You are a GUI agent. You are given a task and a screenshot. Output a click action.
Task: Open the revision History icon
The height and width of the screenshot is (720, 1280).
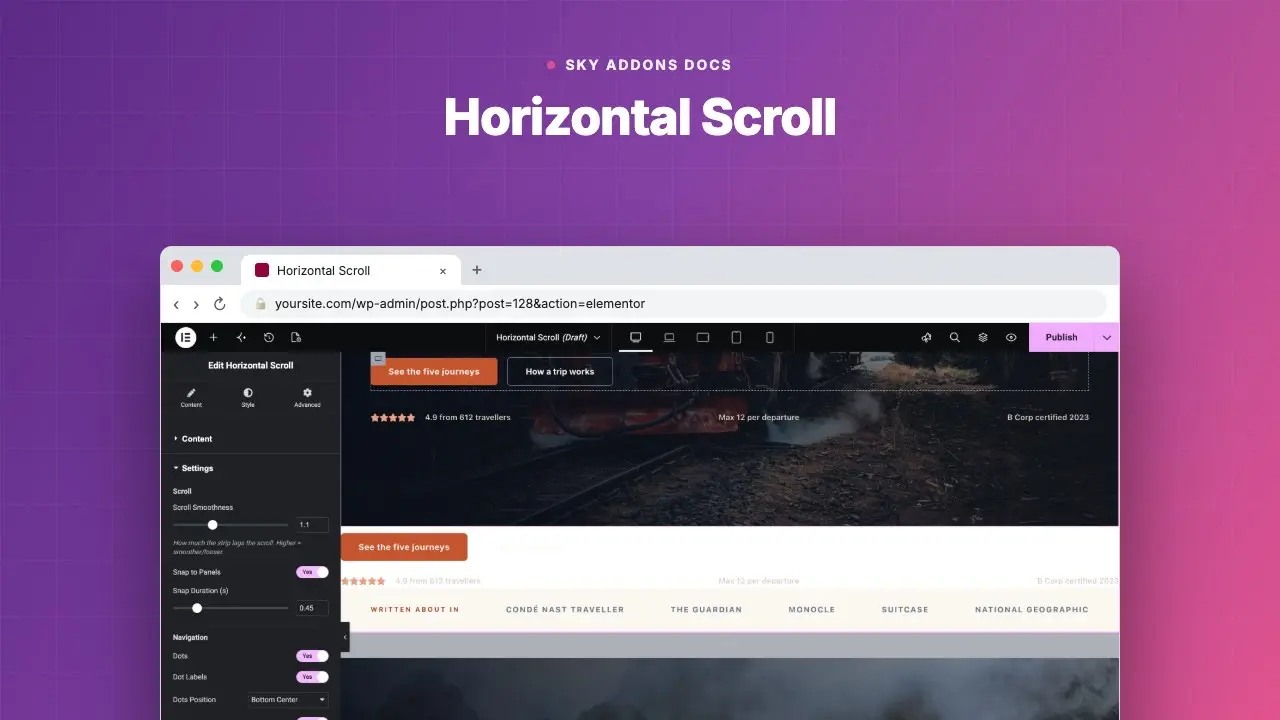pos(268,337)
